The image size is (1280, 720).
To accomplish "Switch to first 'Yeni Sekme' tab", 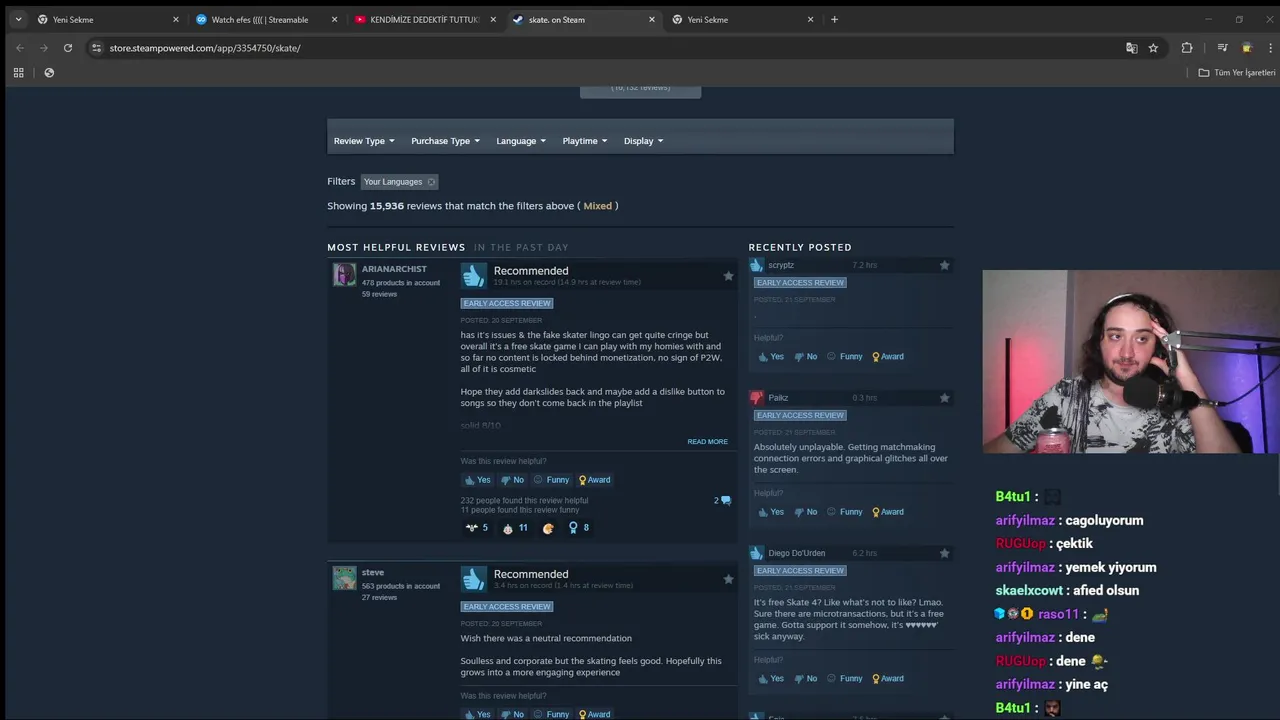I will point(100,19).
